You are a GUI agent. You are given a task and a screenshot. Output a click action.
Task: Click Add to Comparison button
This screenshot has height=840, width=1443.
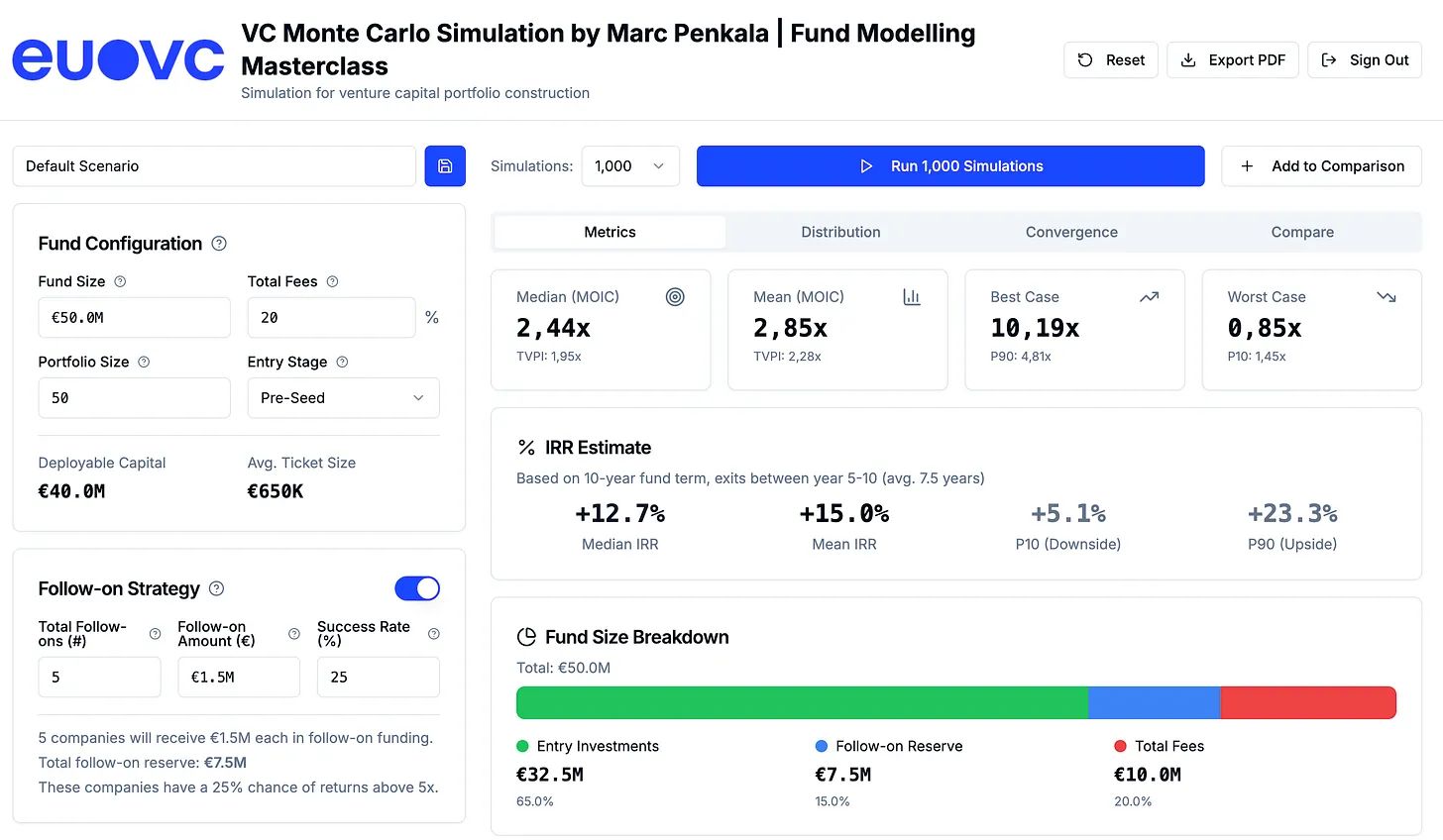click(1321, 166)
